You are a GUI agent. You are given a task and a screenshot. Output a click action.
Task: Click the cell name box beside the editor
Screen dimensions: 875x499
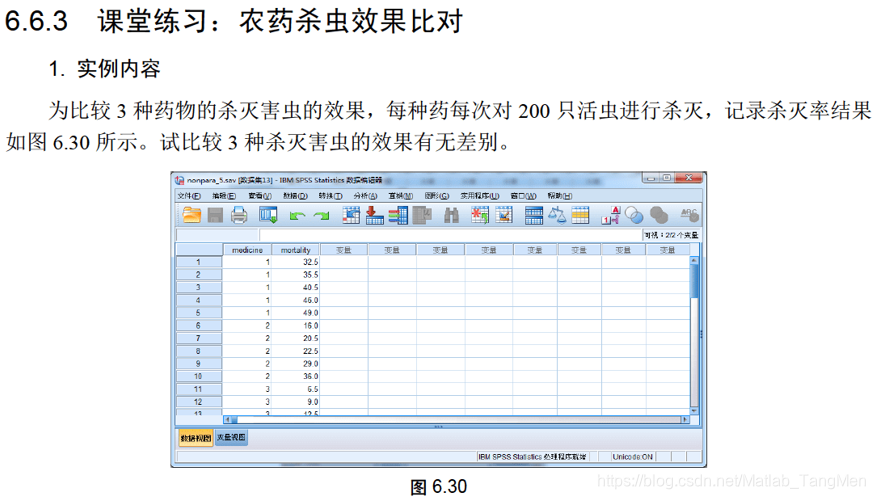coord(217,235)
